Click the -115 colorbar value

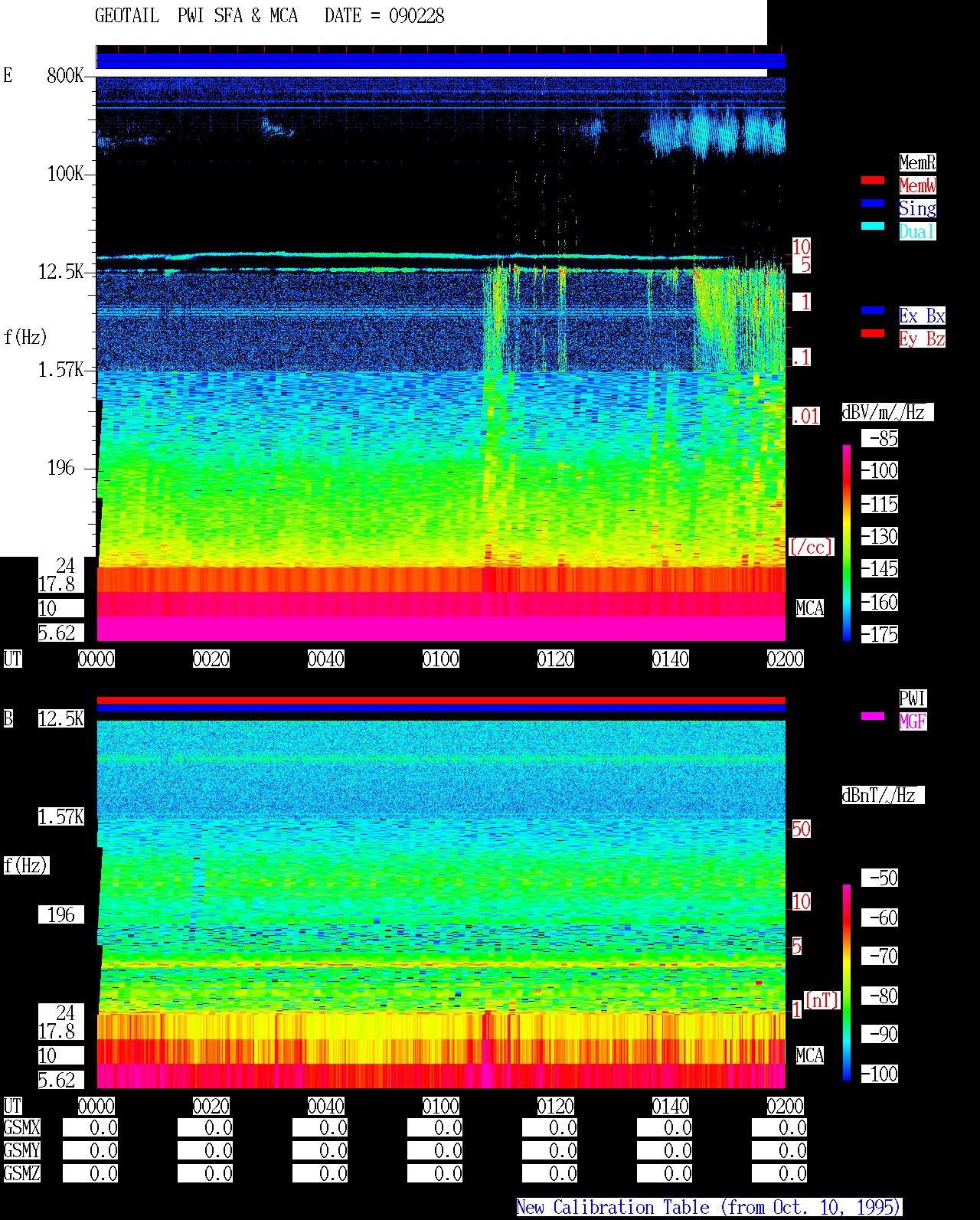tap(880, 504)
